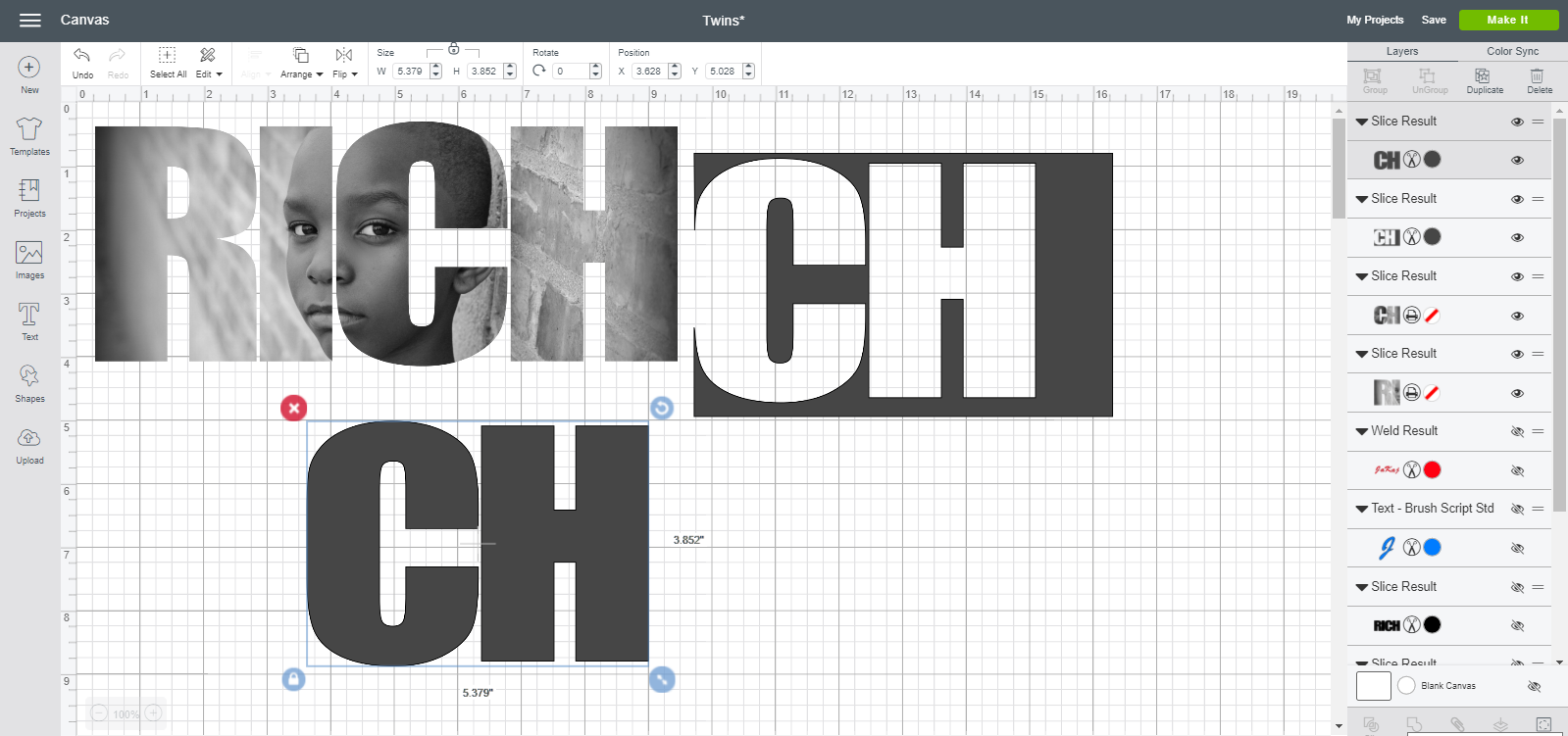1568x736 pixels.
Task: Click the Make It button
Action: (1508, 20)
